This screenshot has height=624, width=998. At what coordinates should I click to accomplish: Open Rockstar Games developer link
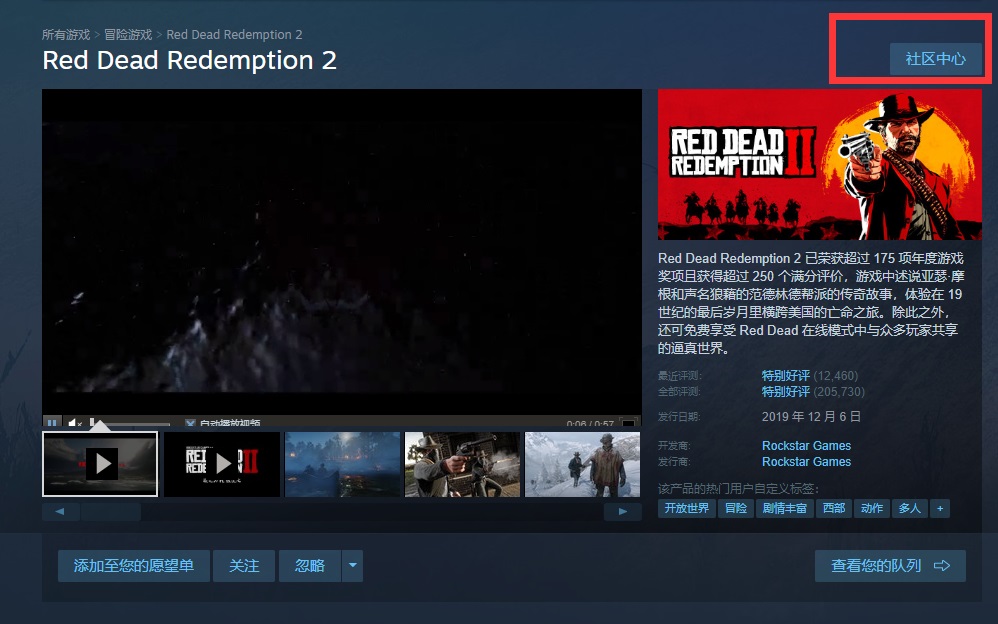pos(806,446)
